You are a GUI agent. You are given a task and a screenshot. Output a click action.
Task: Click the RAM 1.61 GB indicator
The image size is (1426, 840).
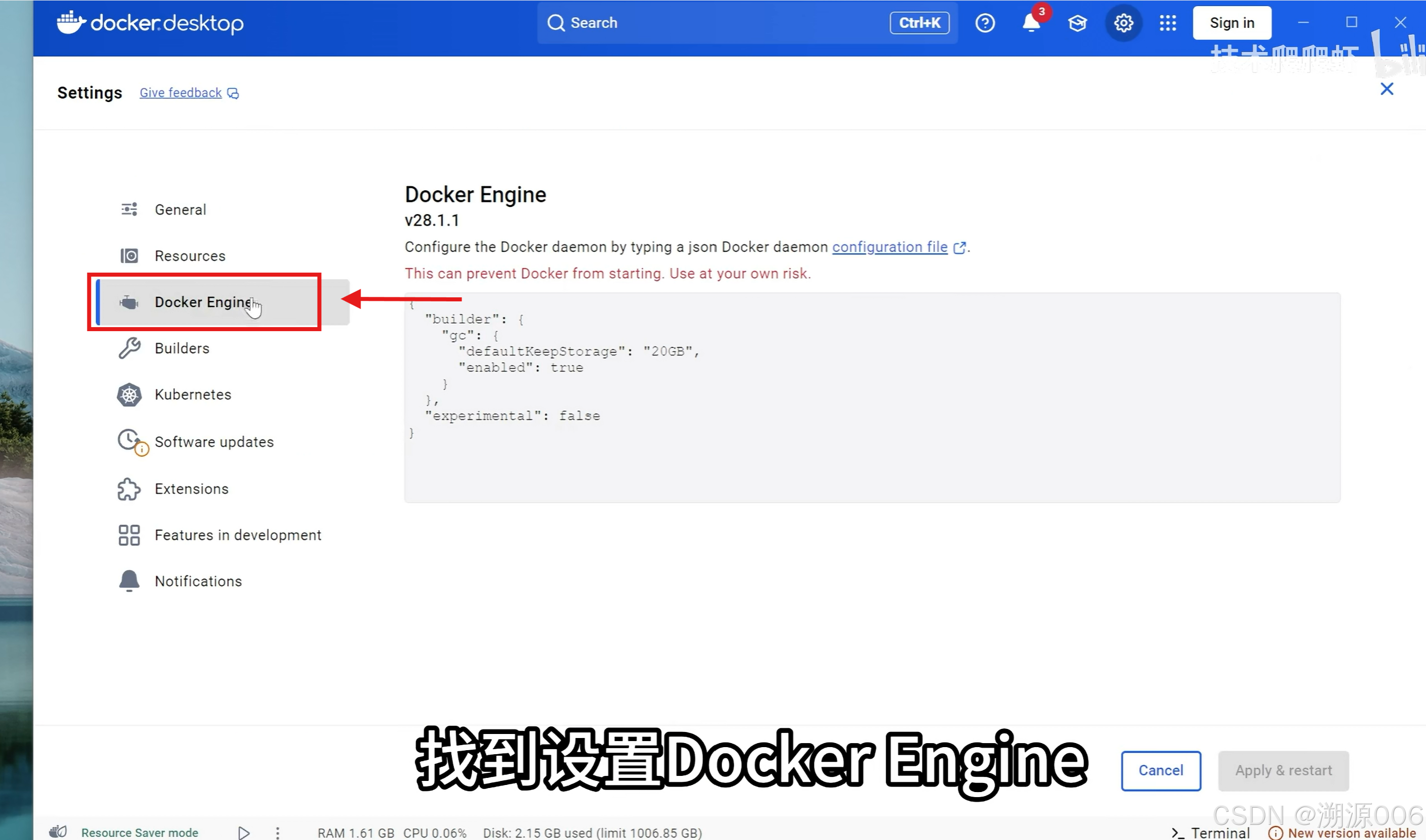coord(355,832)
